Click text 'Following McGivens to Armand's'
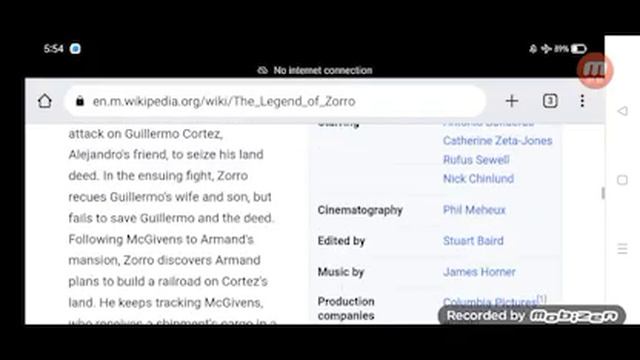This screenshot has width=640, height=360. [x=161, y=239]
